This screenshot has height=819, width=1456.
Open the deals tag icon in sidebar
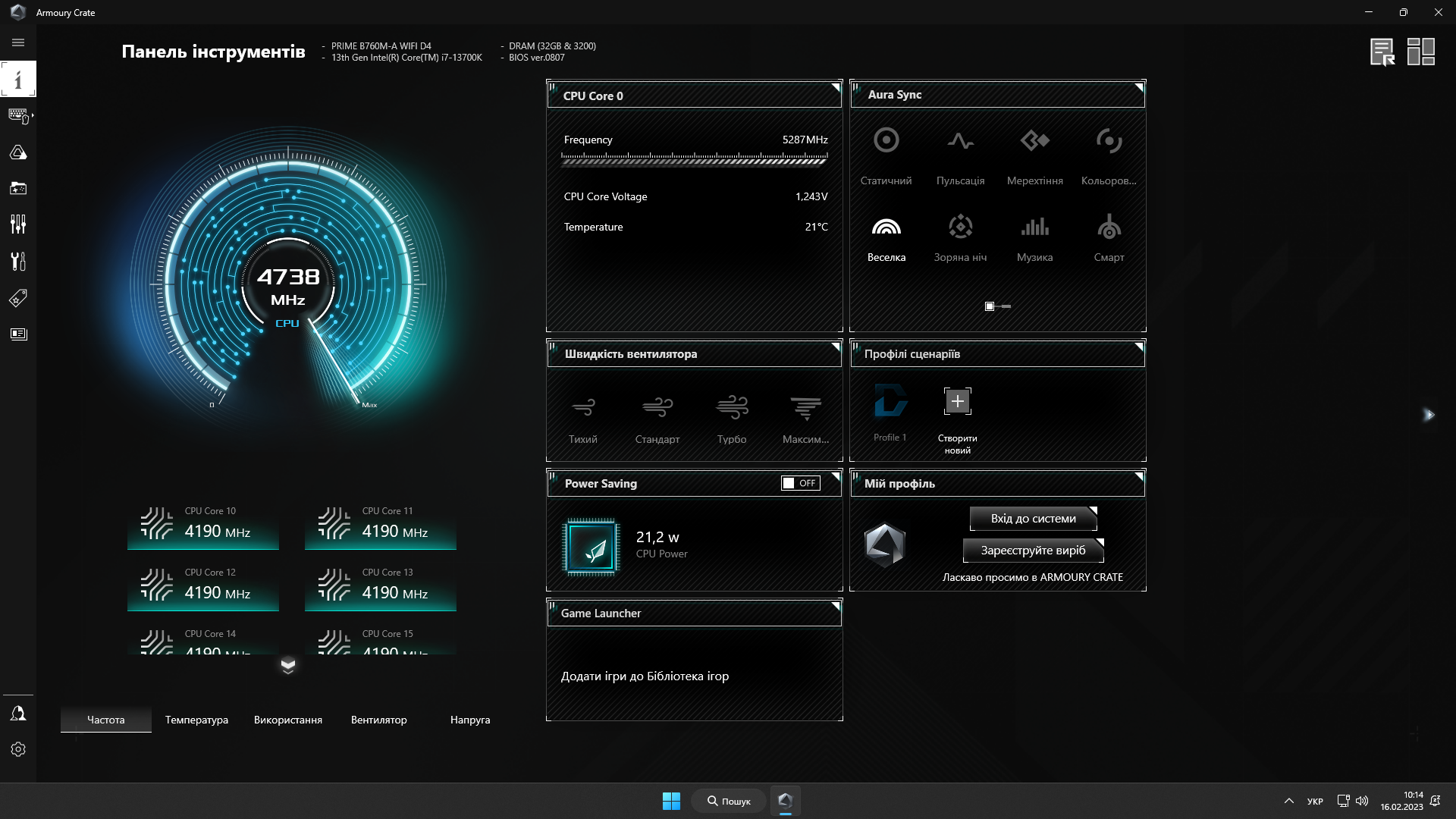(18, 298)
